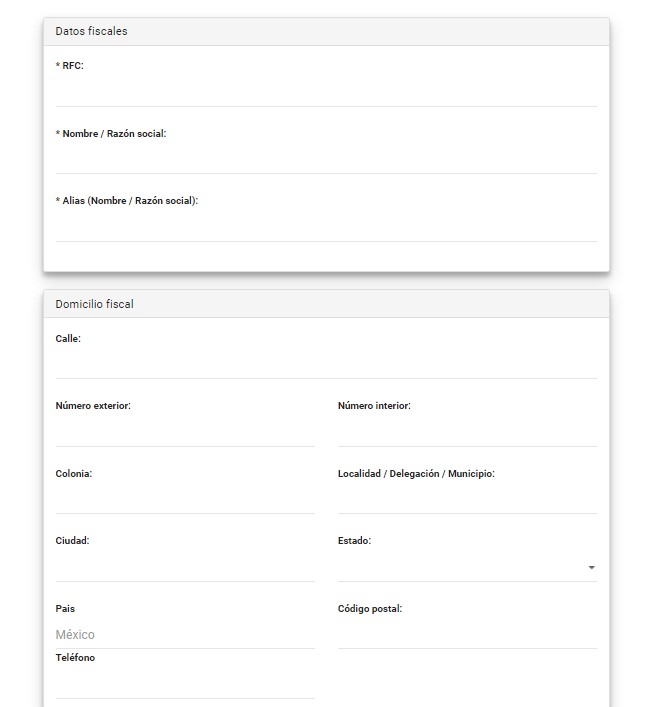Select the Número exterior field
The height and width of the screenshot is (707, 664).
pos(185,434)
